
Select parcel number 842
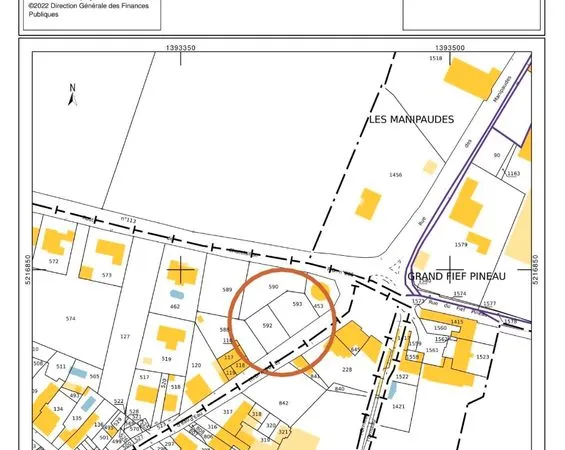[x=284, y=403]
